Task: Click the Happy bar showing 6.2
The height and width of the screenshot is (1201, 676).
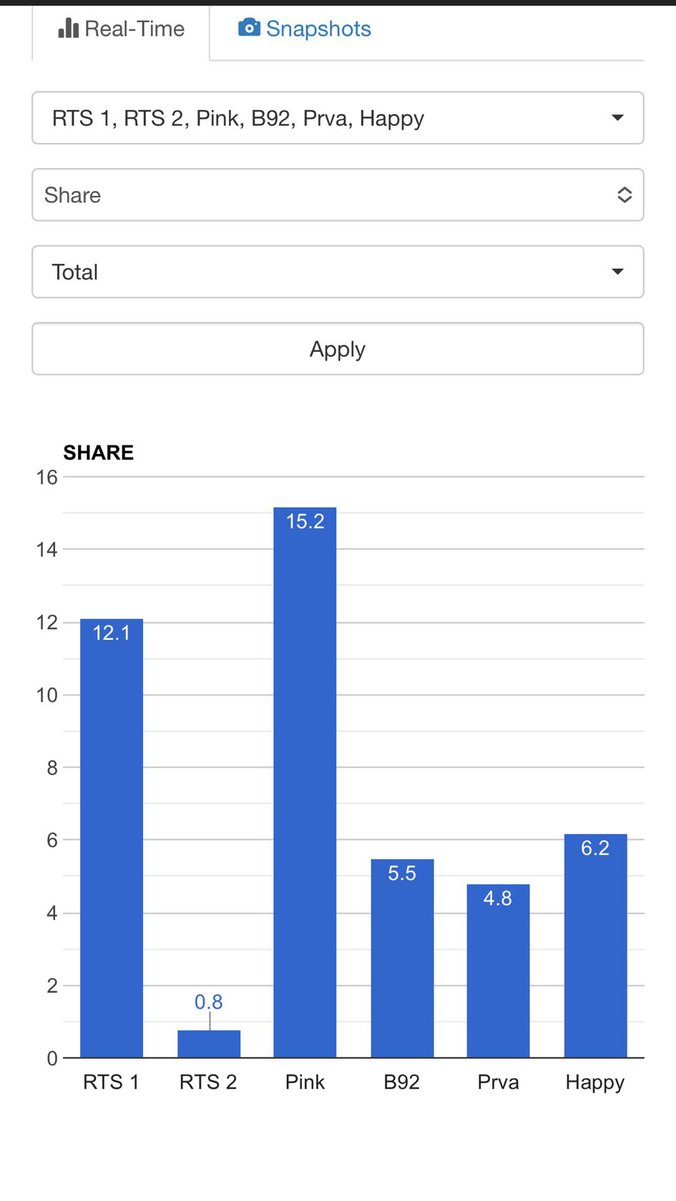Action: pos(595,946)
